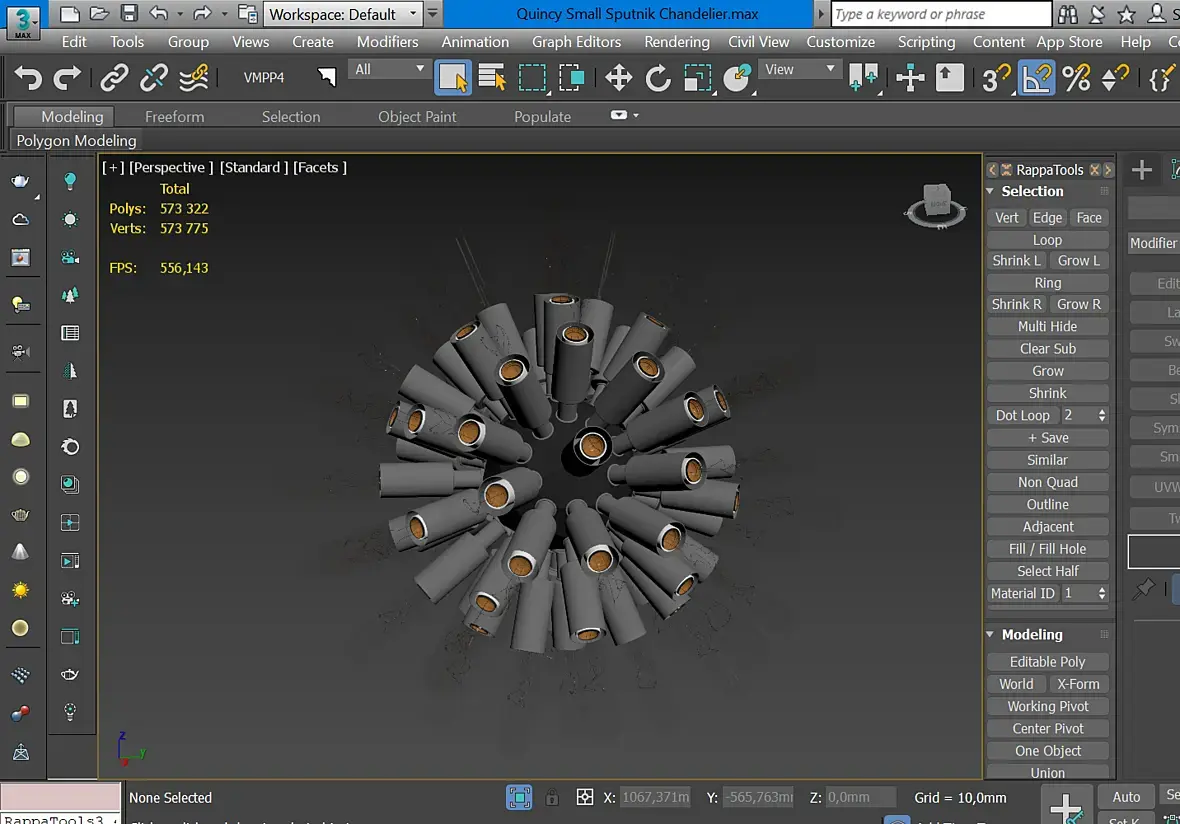Image resolution: width=1180 pixels, height=824 pixels.
Task: Click the Select and Link chain icon
Action: point(114,78)
